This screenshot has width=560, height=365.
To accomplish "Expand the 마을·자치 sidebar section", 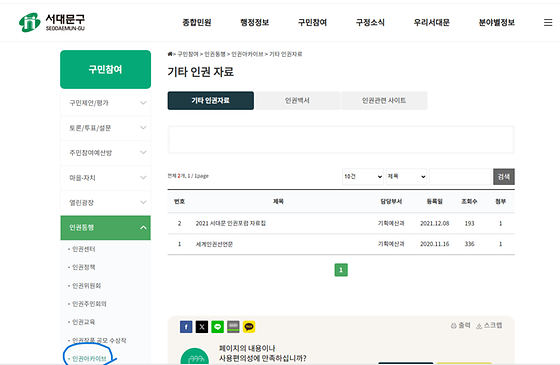I will [x=105, y=178].
